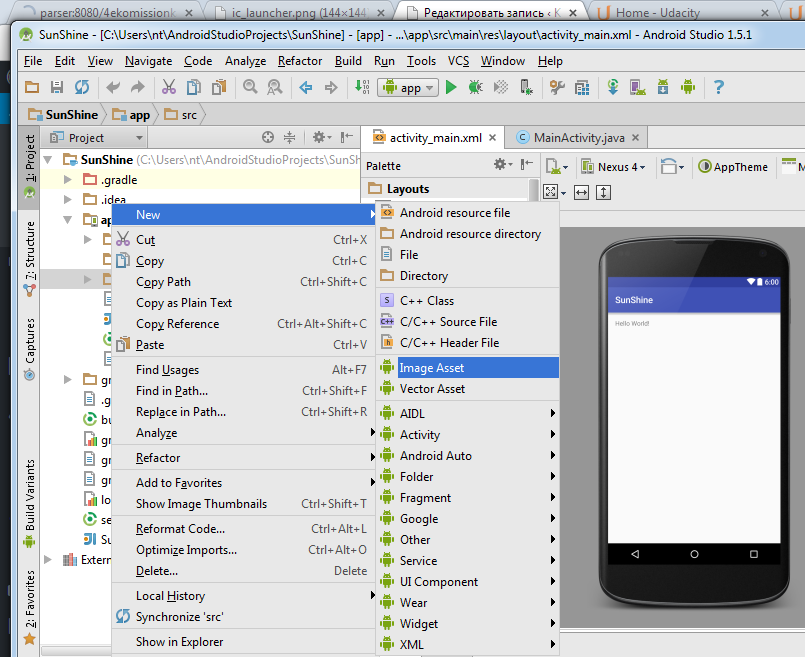Toggle Captures tool window side tab

click(x=30, y=349)
